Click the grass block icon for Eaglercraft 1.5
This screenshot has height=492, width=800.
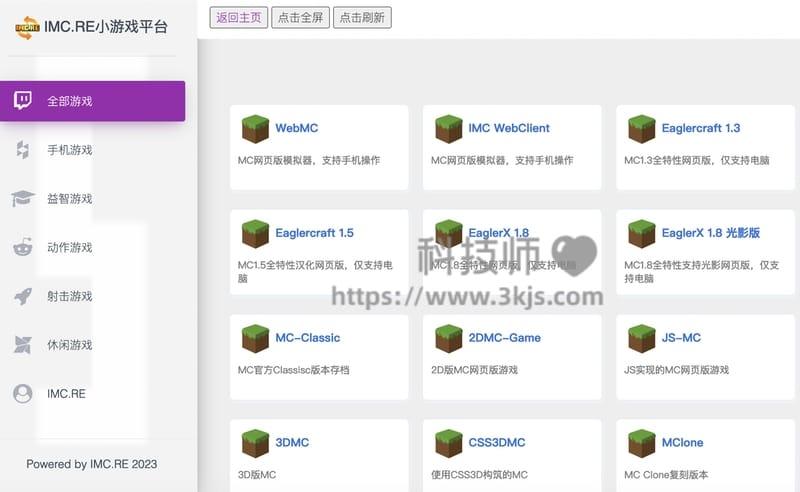255,234
